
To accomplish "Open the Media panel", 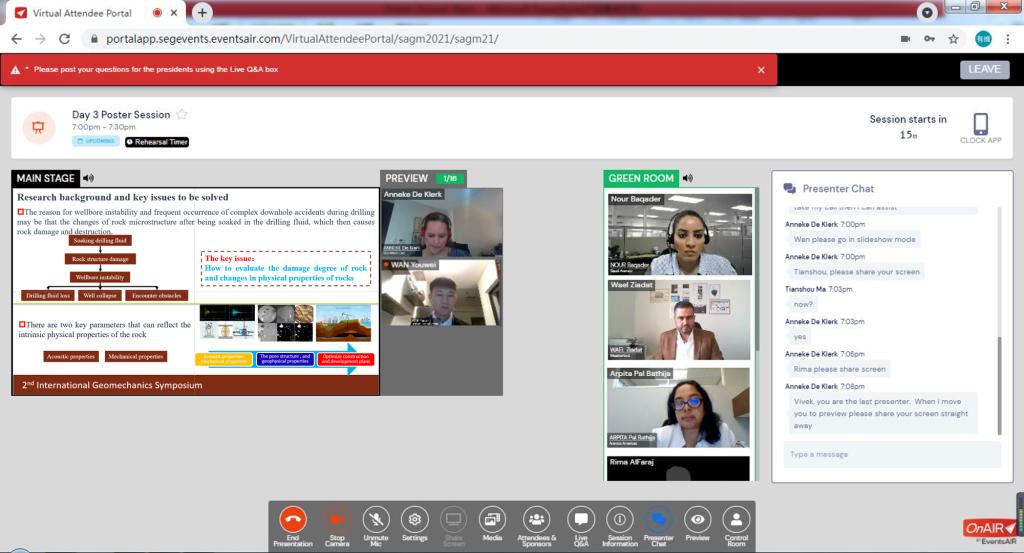I will (491, 525).
